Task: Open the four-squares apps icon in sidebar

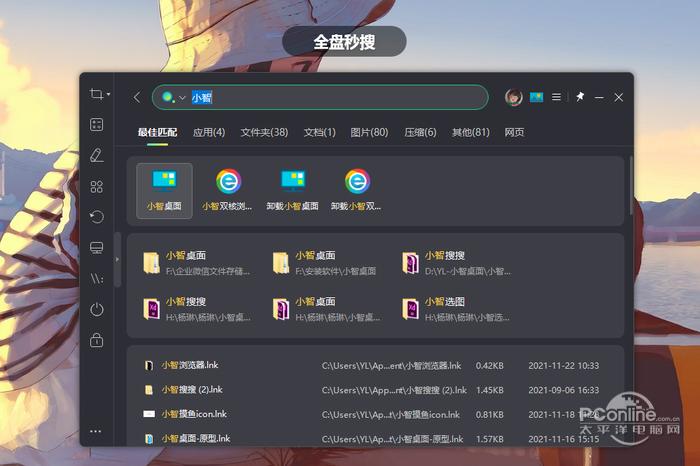Action: (x=96, y=187)
